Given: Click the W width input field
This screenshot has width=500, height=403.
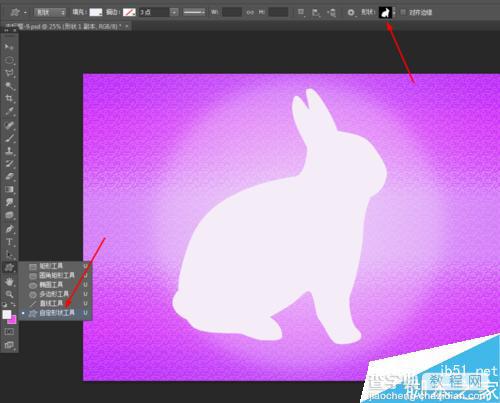Looking at the screenshot, I should [x=232, y=13].
